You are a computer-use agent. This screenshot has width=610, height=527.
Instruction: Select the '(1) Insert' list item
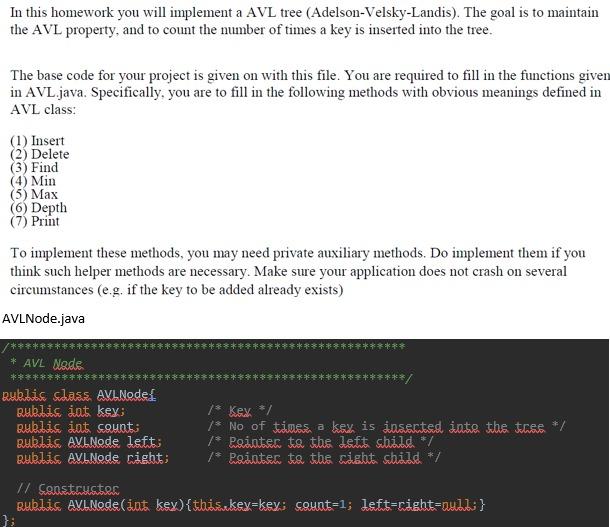(x=37, y=140)
